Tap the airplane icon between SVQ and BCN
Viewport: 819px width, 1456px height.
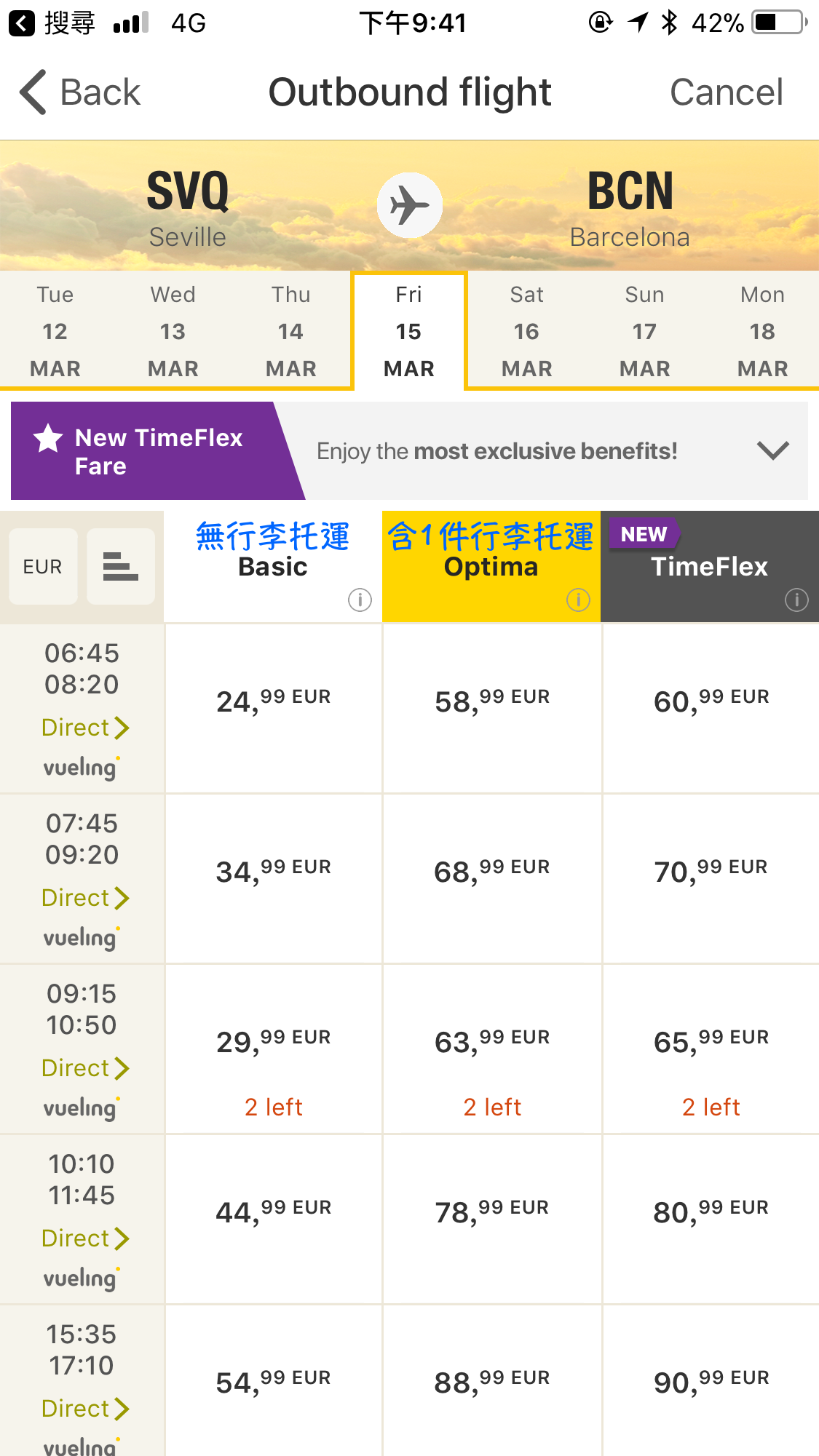(x=409, y=205)
